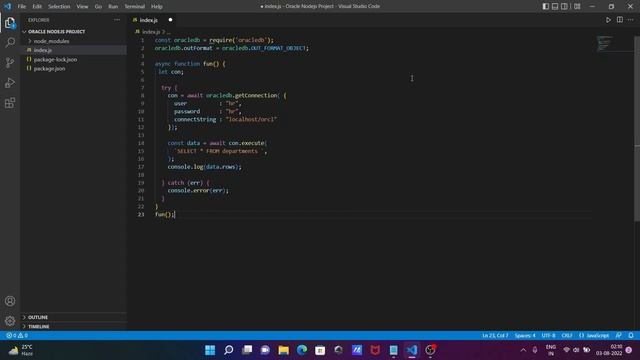The image size is (640, 360).
Task: Toggle the secondary side bar layout icon
Action: [x=564, y=6]
